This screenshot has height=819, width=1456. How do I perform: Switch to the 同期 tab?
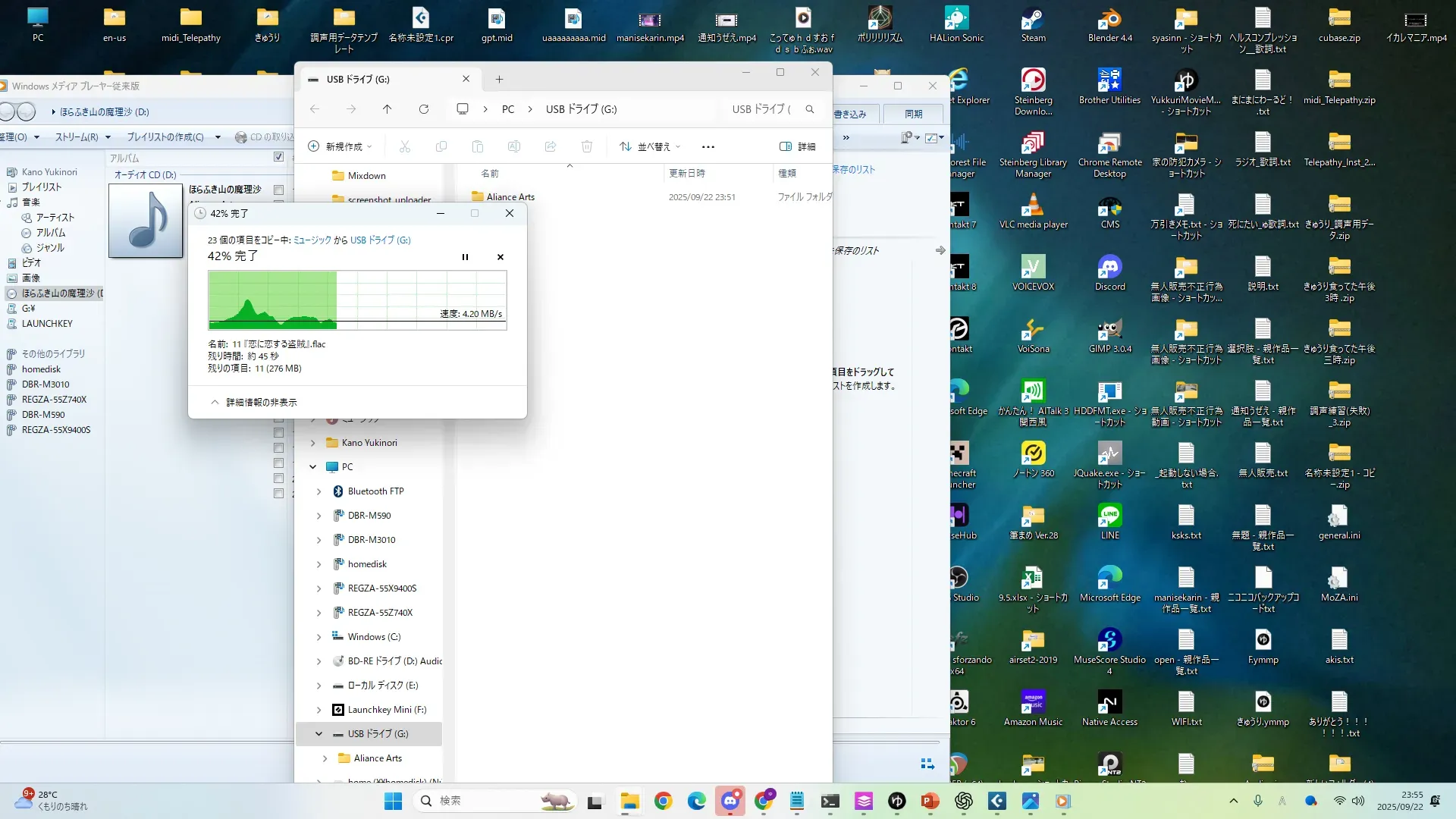coord(913,114)
